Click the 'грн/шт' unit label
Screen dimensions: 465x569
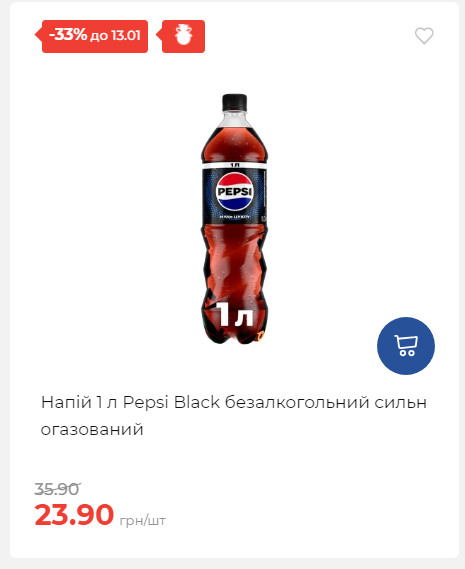coord(143,520)
